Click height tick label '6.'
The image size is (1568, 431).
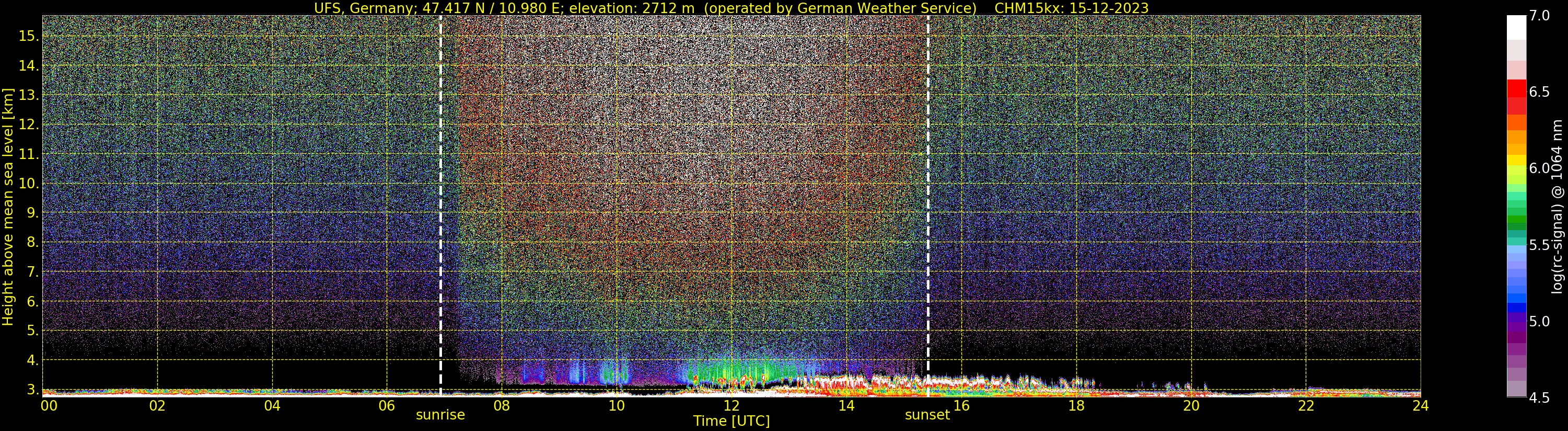(x=32, y=302)
